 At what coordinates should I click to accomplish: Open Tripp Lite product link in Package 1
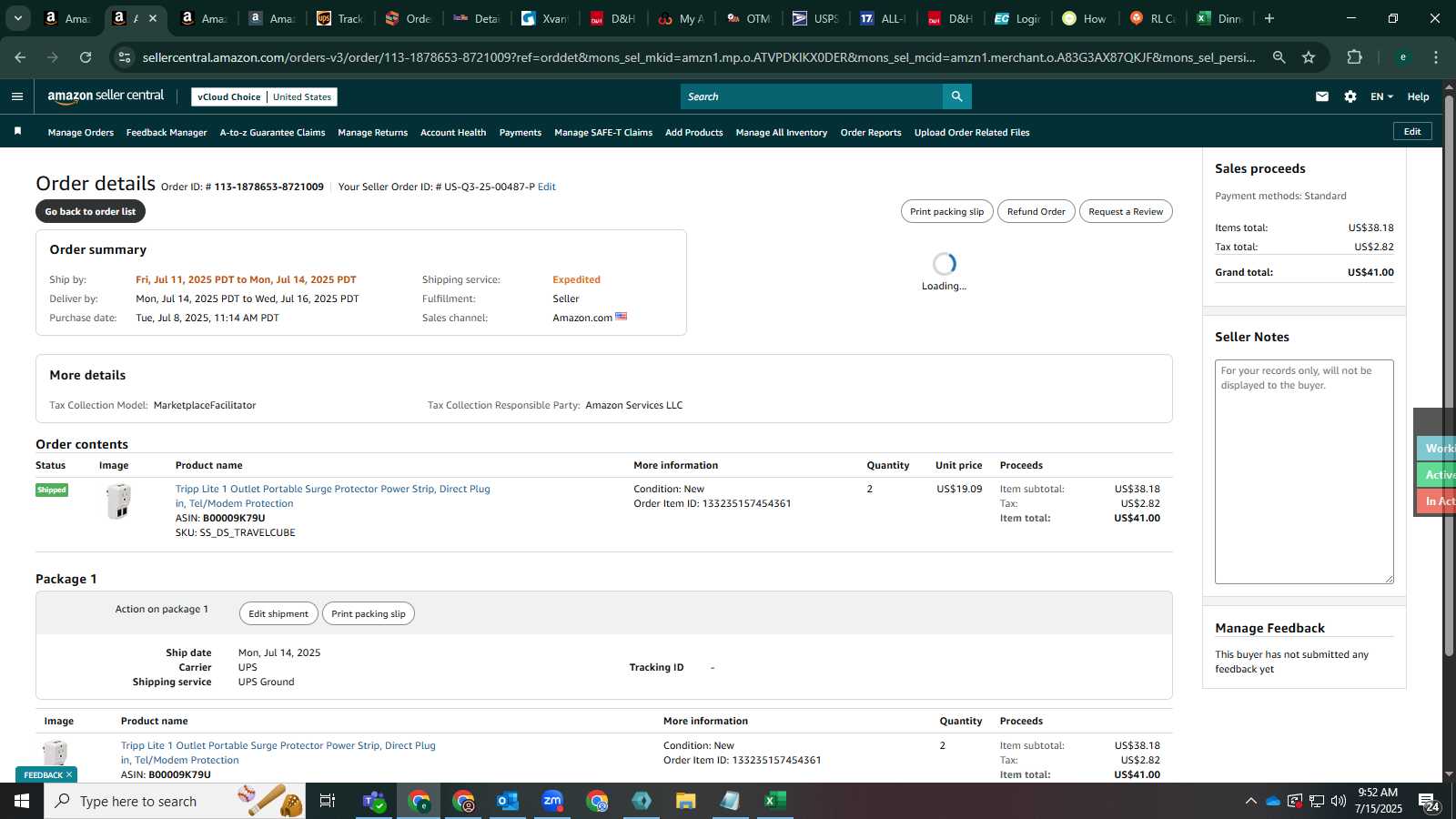coord(278,753)
